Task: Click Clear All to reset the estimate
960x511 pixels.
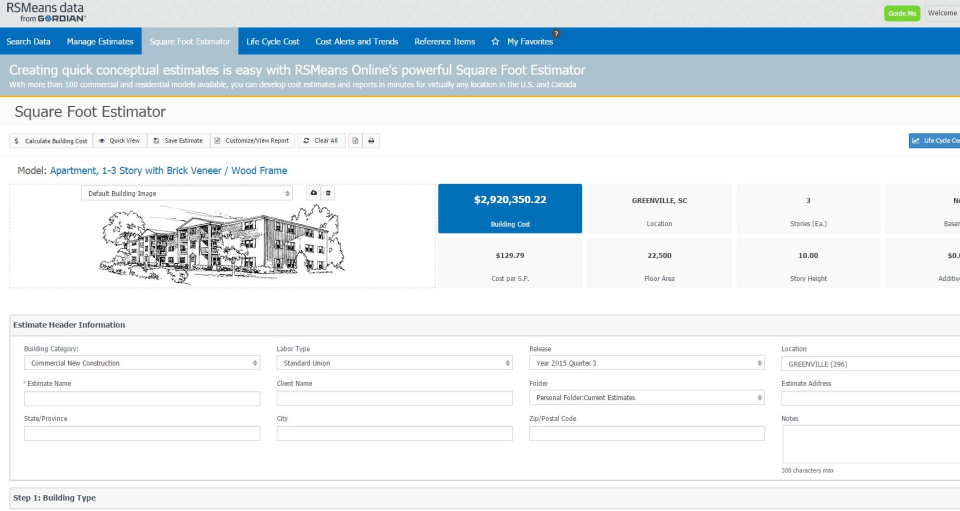Action: click(x=321, y=141)
